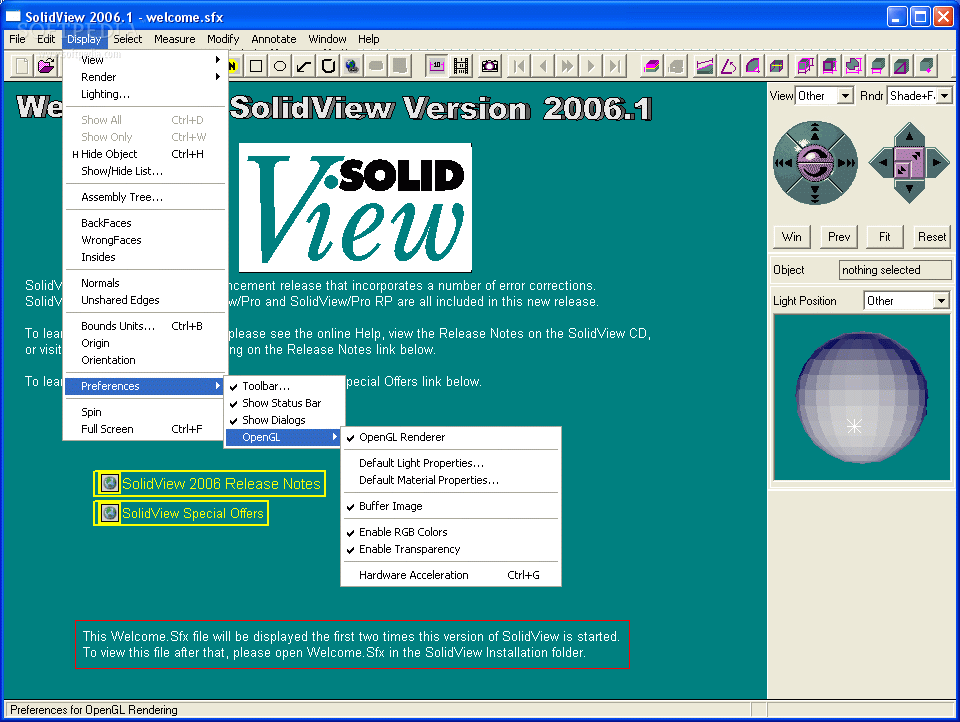Expand the OpenGL submenu
The width and height of the screenshot is (960, 722).
[x=283, y=437]
